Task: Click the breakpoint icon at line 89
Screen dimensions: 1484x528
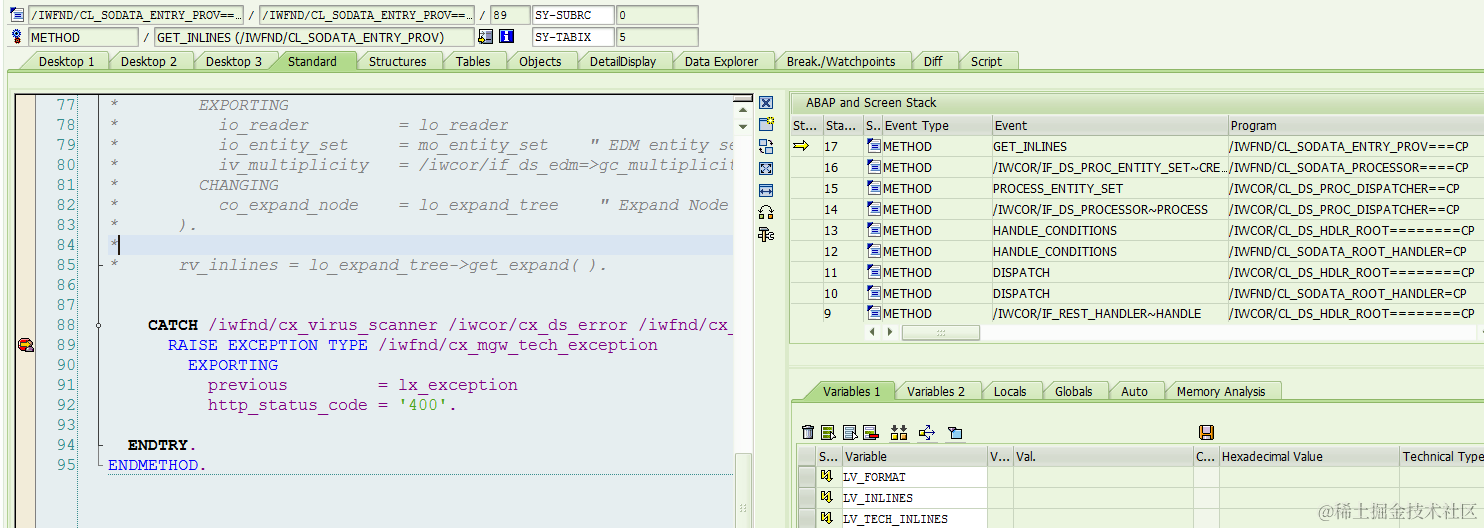Action: click(x=26, y=345)
